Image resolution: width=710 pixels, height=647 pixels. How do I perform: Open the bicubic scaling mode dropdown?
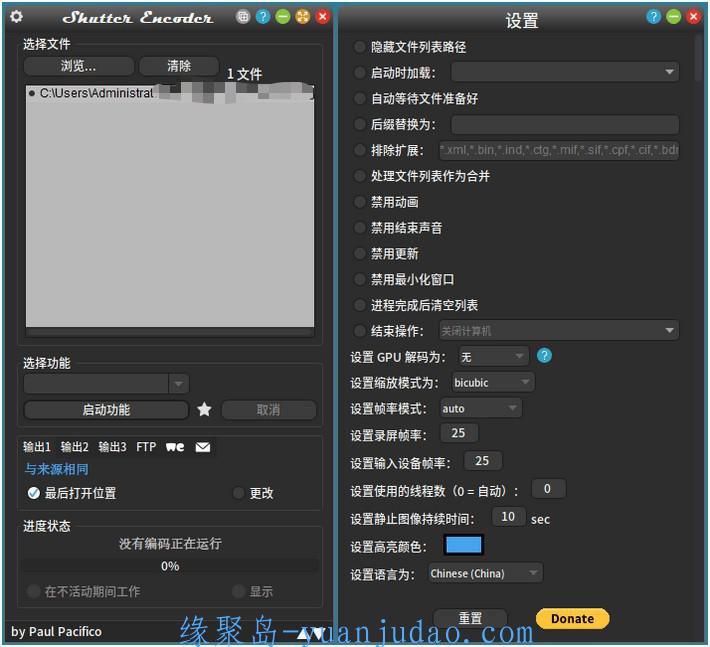coord(493,383)
